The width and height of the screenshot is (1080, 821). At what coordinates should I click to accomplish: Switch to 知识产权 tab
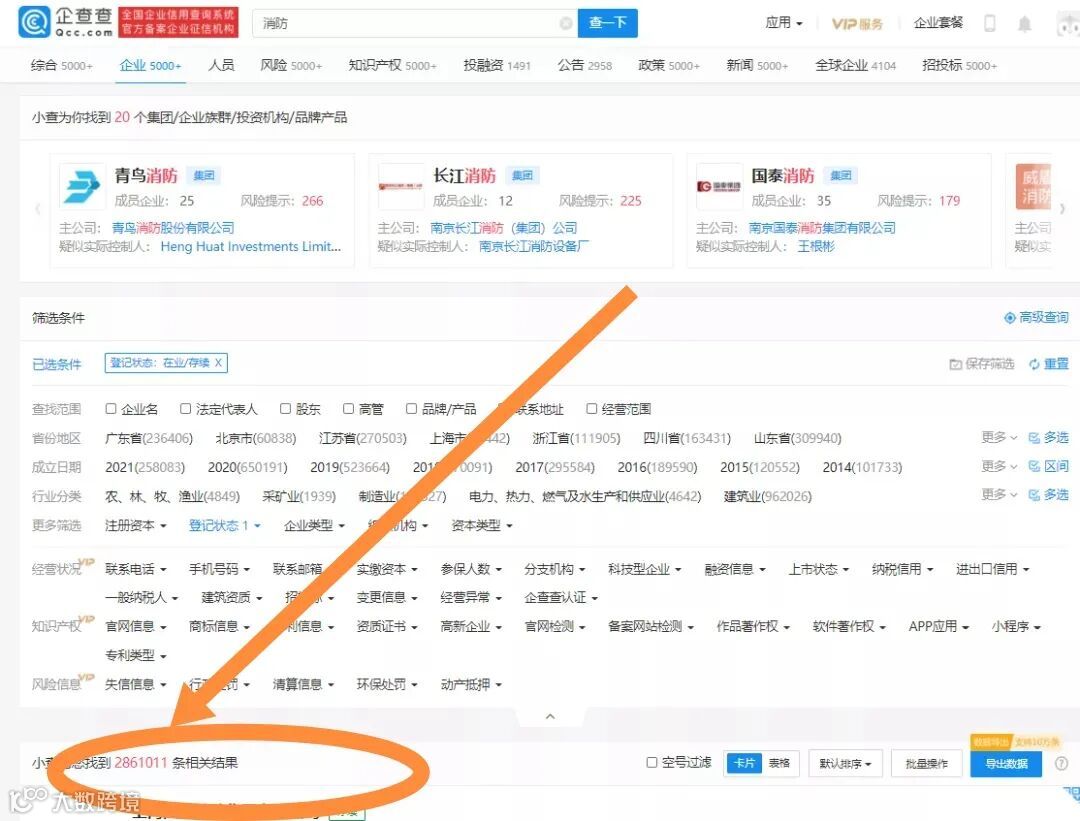point(392,65)
